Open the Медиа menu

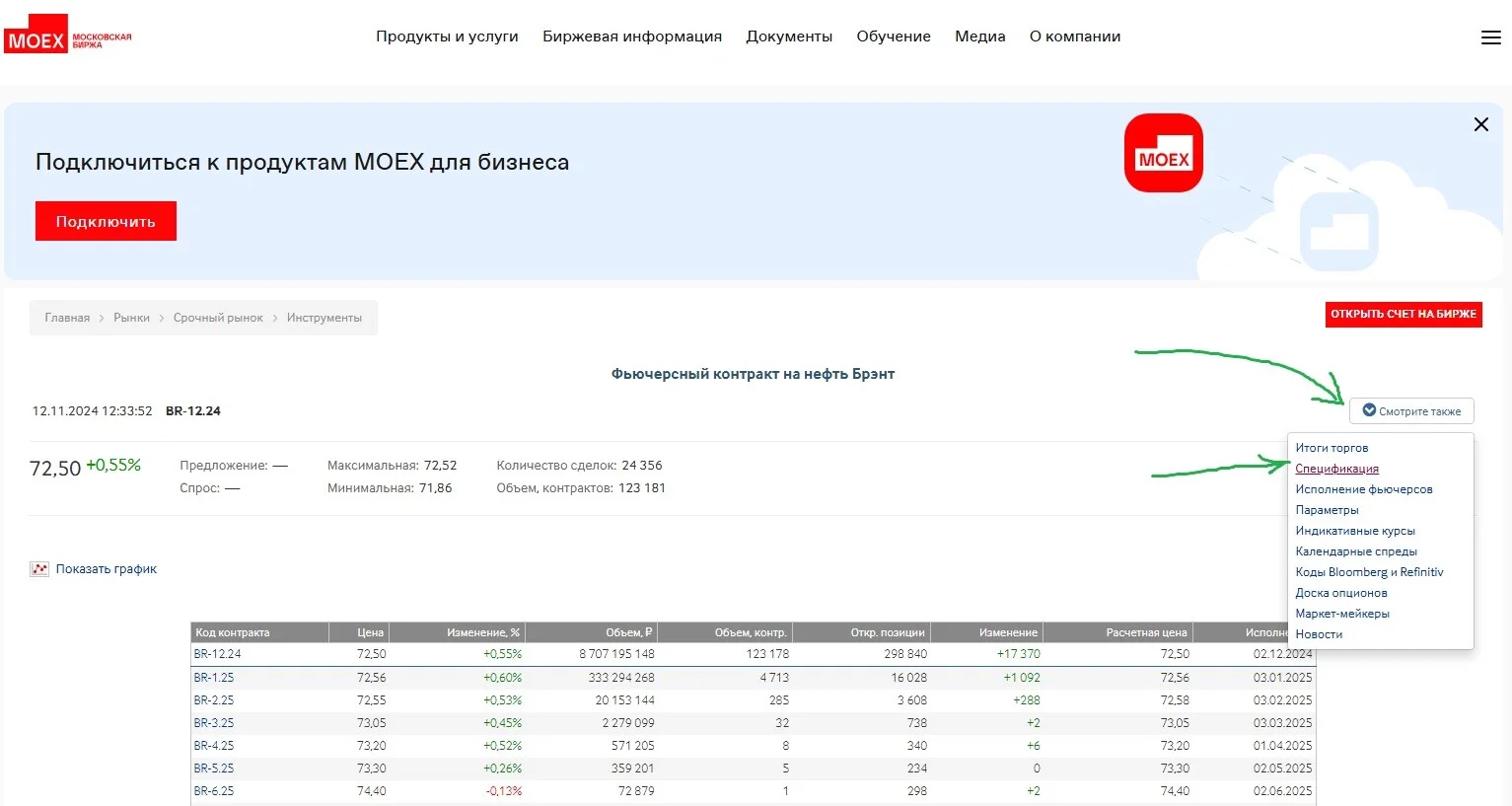pos(980,37)
